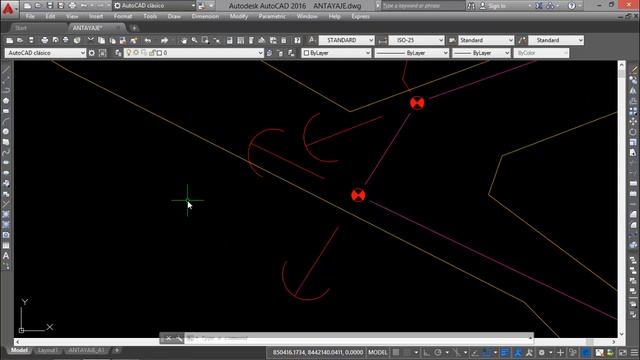Click the Workspace Settings gear icon

[x=92, y=53]
